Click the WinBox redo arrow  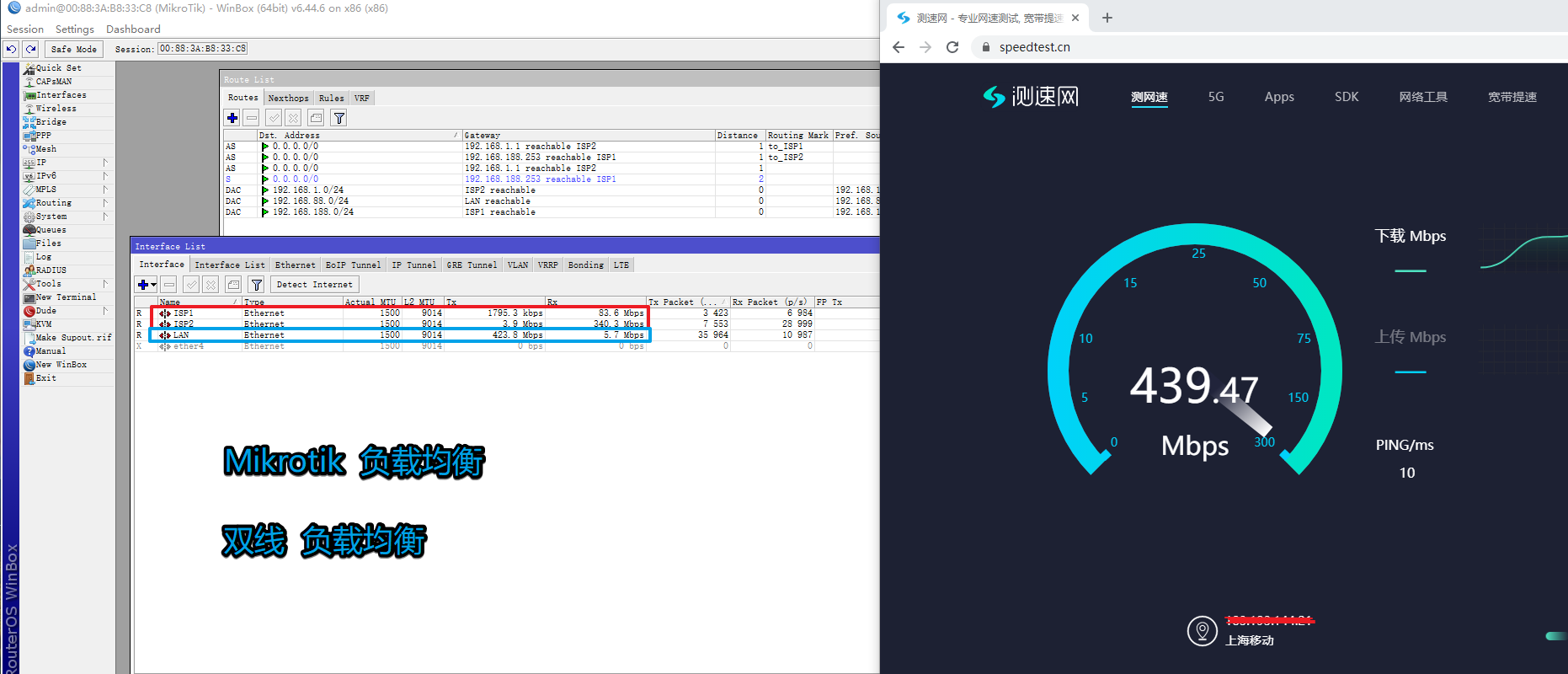(31, 49)
